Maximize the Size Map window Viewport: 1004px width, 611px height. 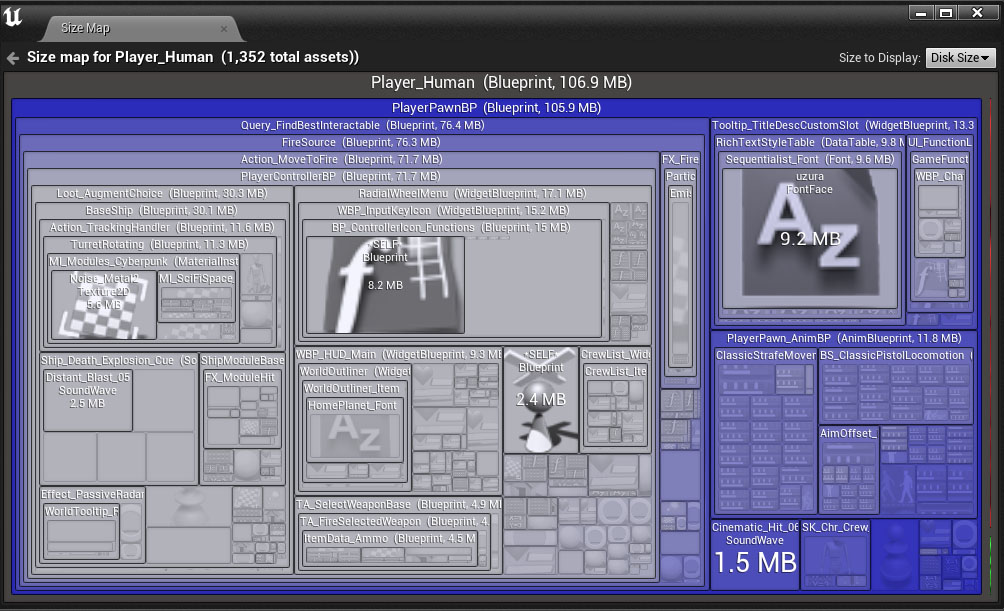946,13
